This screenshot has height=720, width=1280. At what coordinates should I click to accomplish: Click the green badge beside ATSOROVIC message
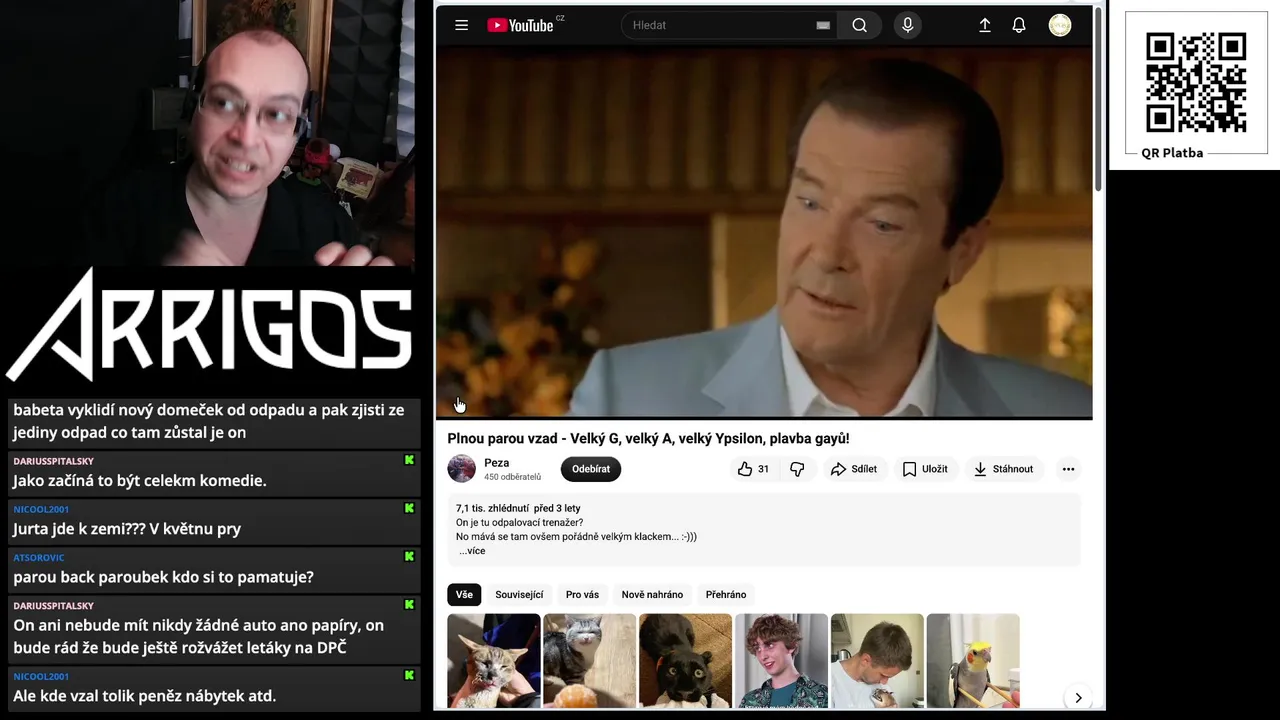point(409,556)
